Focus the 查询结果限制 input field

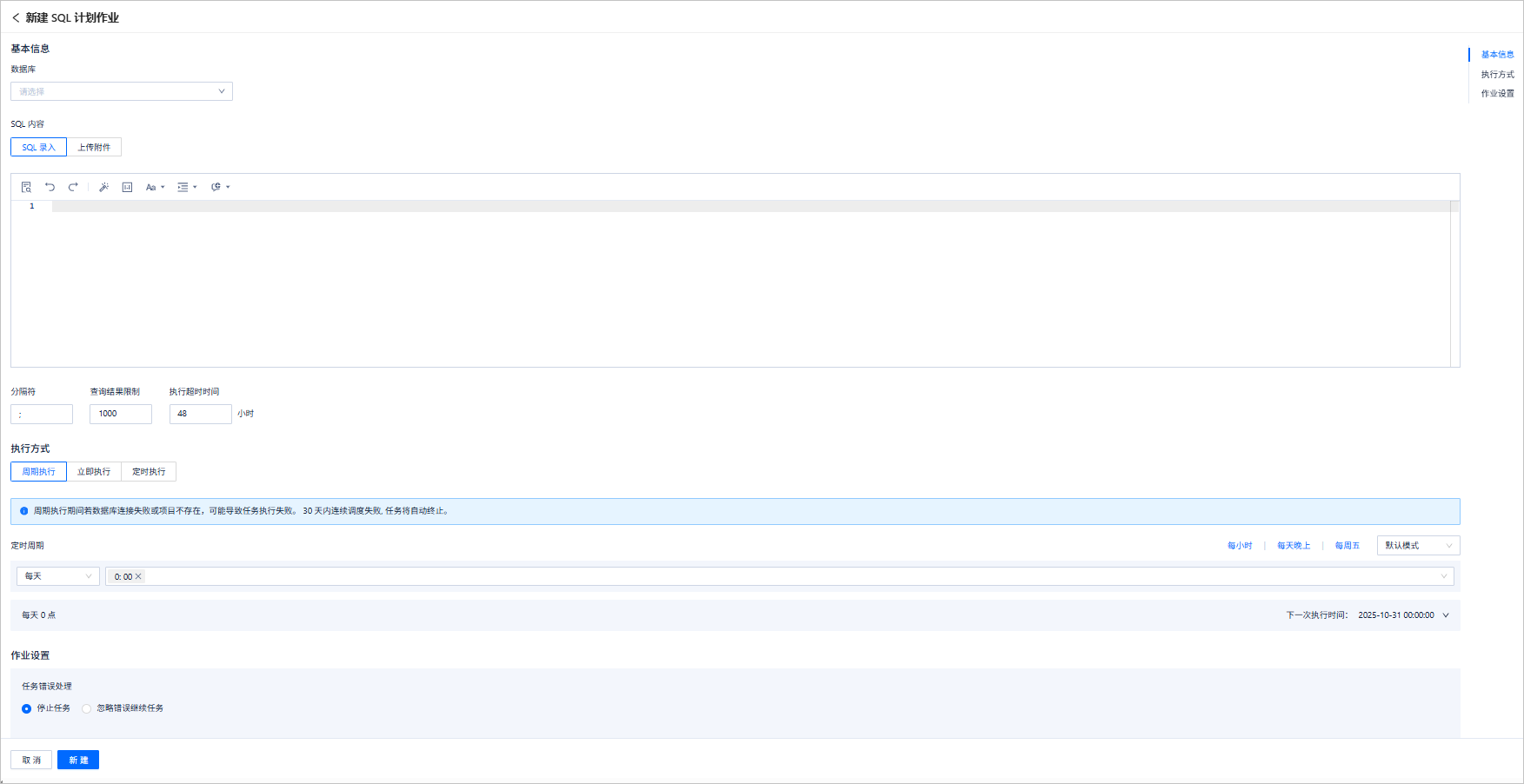click(x=121, y=414)
